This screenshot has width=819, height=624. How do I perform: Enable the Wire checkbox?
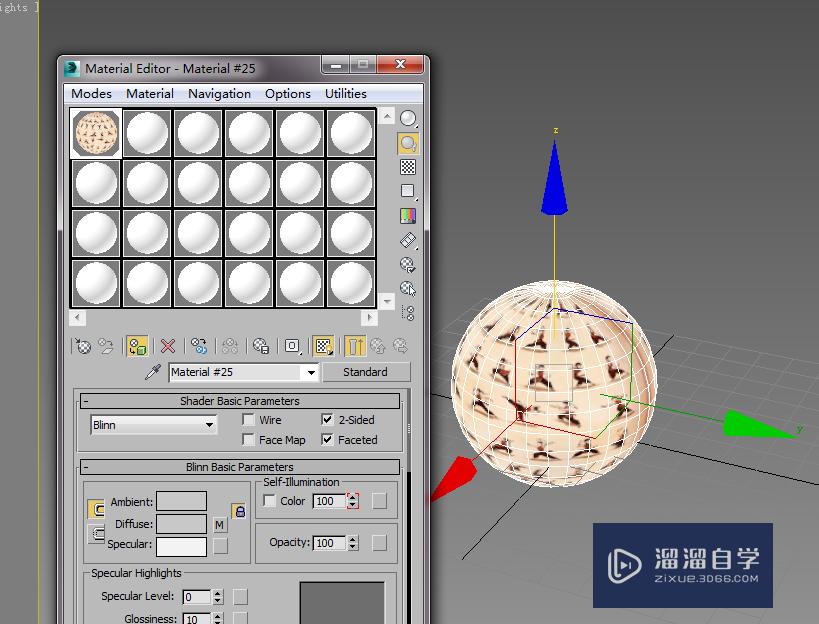247,420
